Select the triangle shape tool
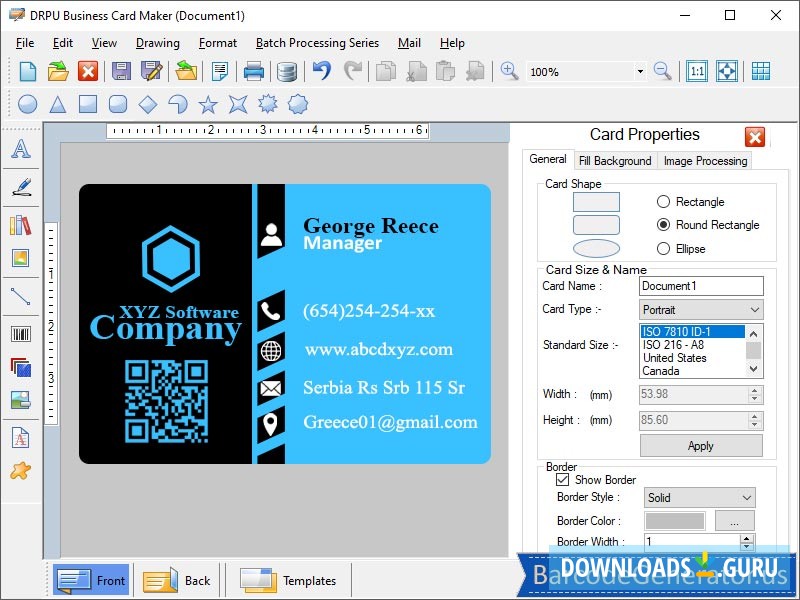The height and width of the screenshot is (600, 800). tap(58, 104)
